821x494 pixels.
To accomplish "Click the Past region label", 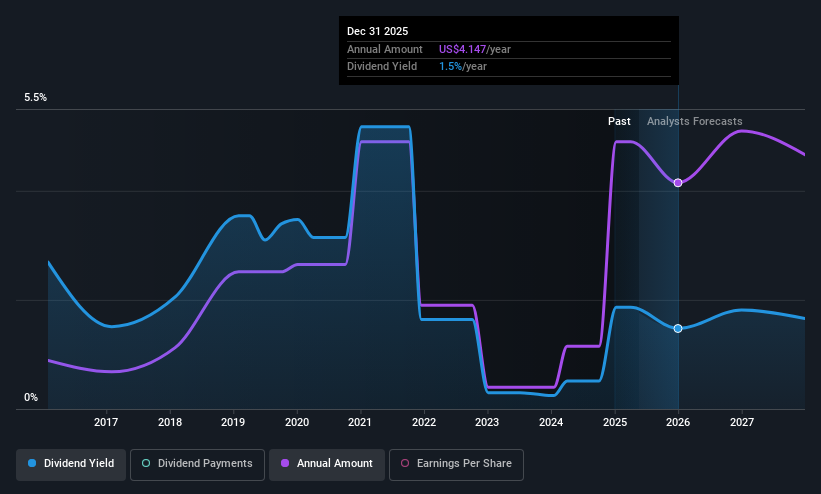I will pos(619,122).
